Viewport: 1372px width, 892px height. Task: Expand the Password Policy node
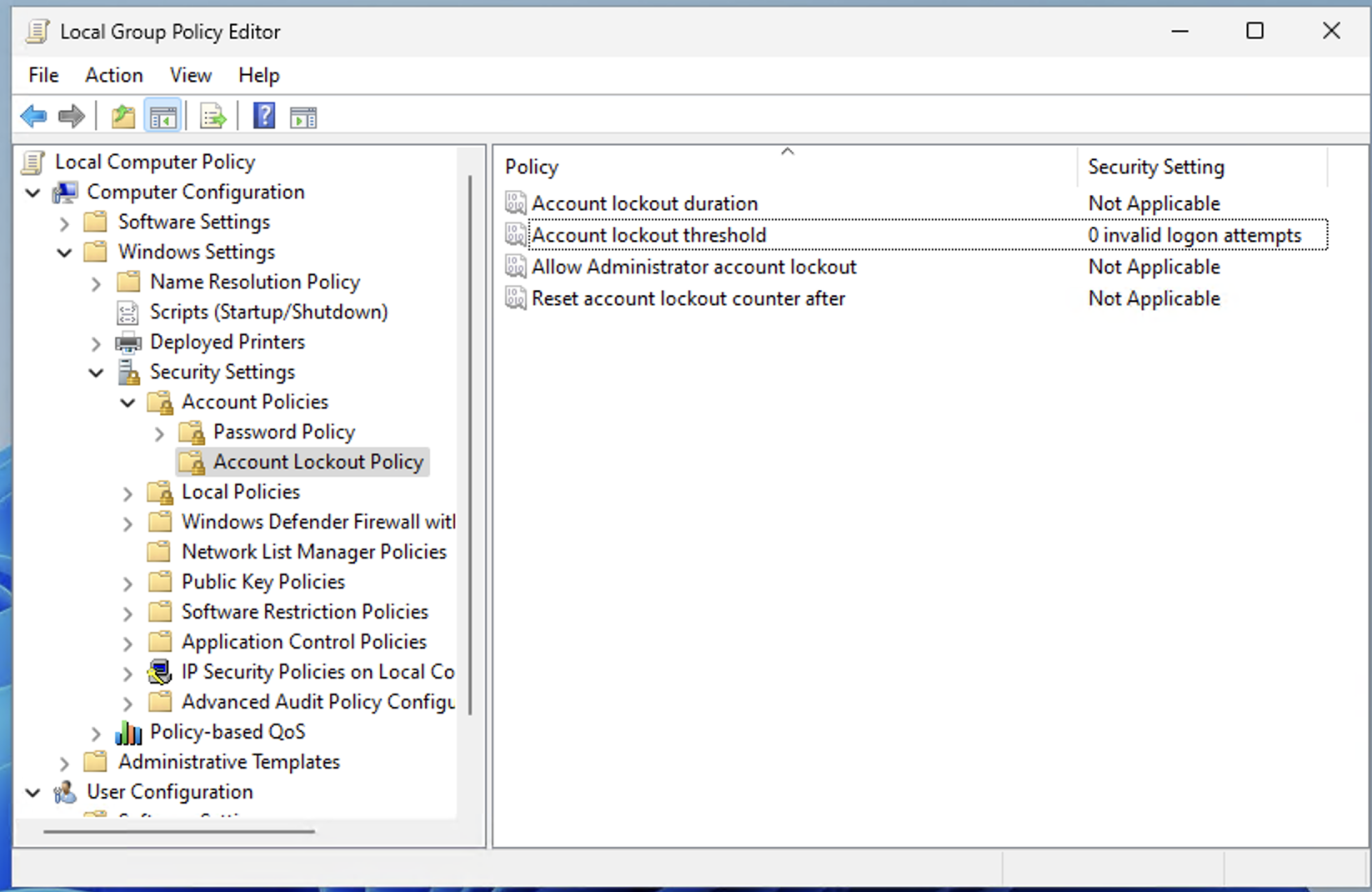click(x=160, y=433)
